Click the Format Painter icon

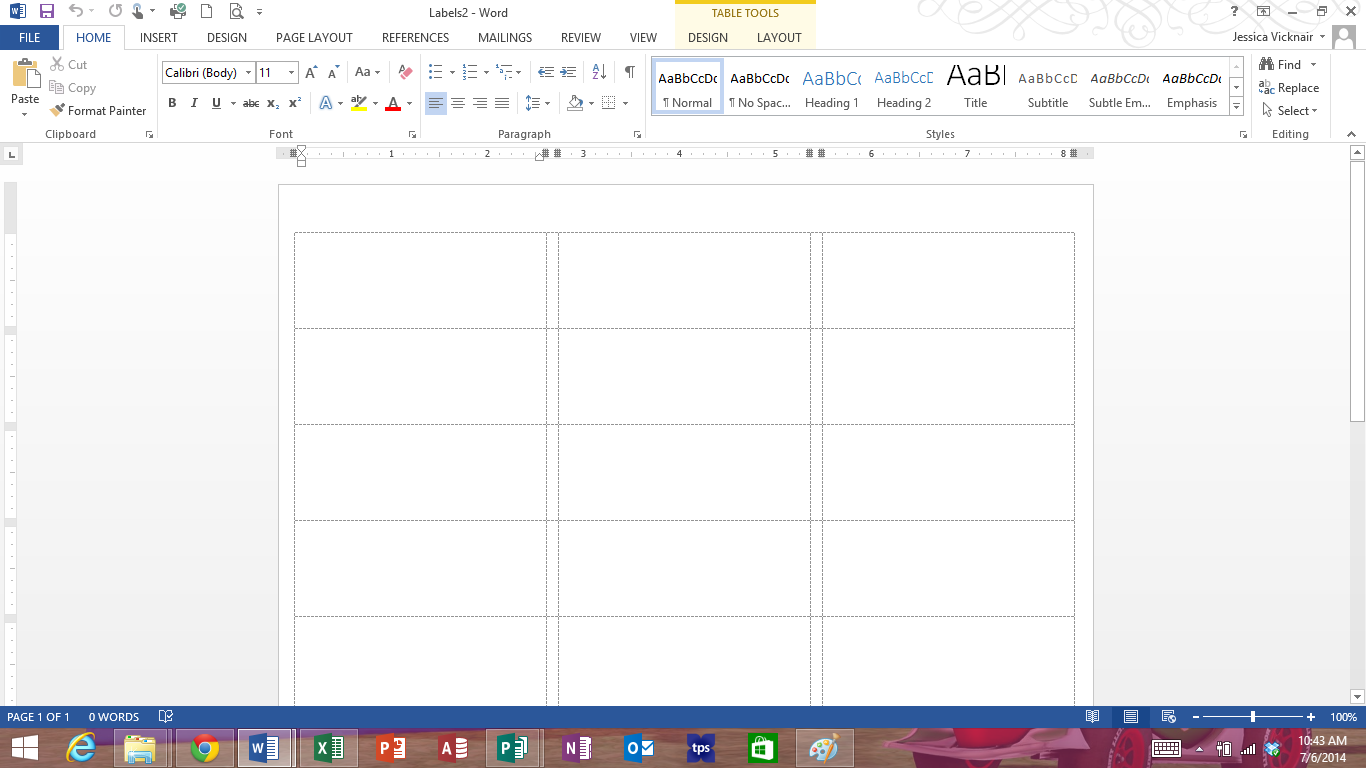pos(56,110)
